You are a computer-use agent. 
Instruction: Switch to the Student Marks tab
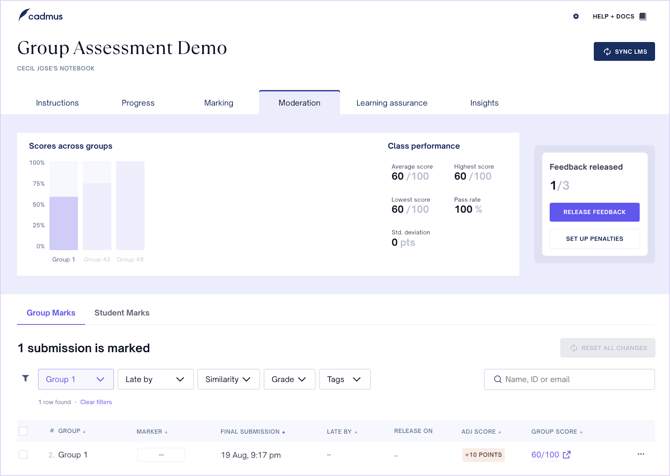[122, 313]
